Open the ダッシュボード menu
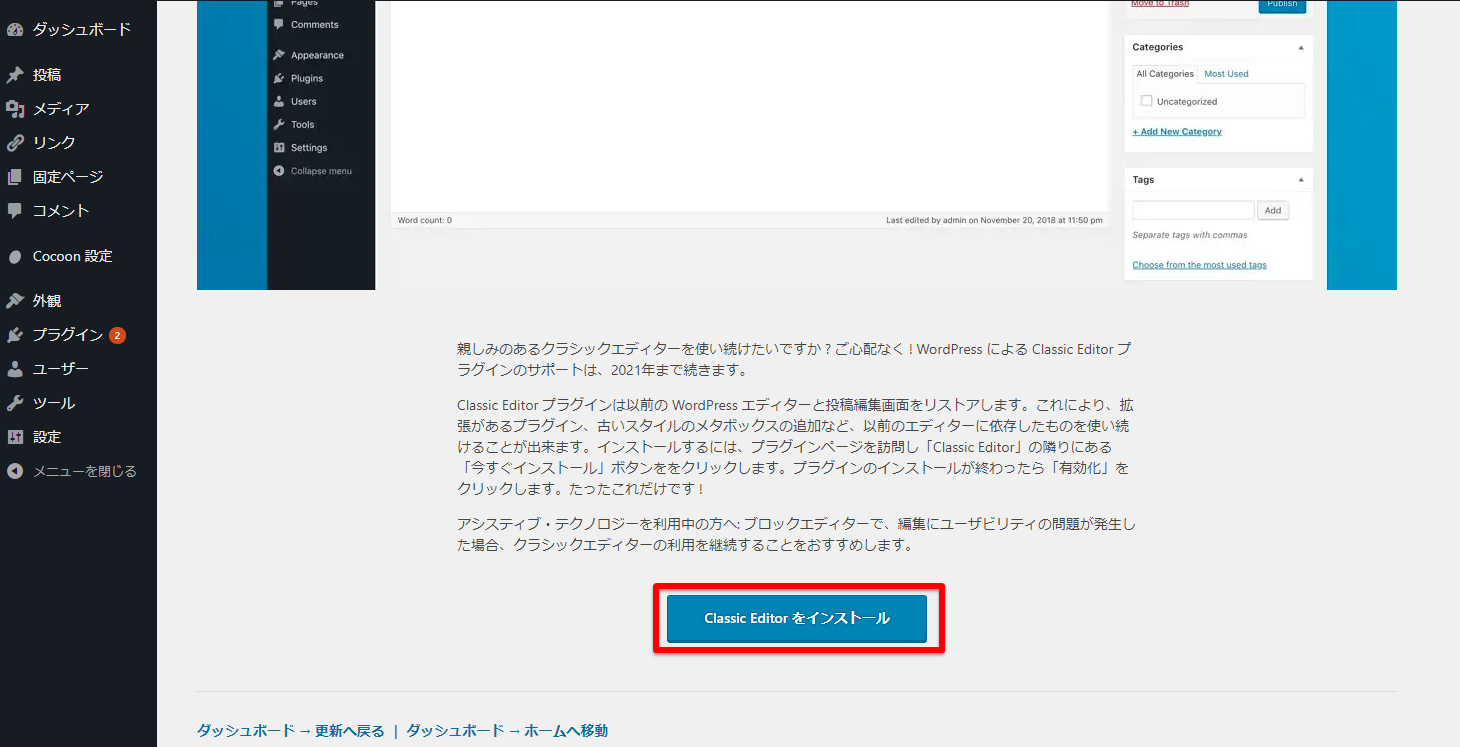 pyautogui.click(x=81, y=30)
